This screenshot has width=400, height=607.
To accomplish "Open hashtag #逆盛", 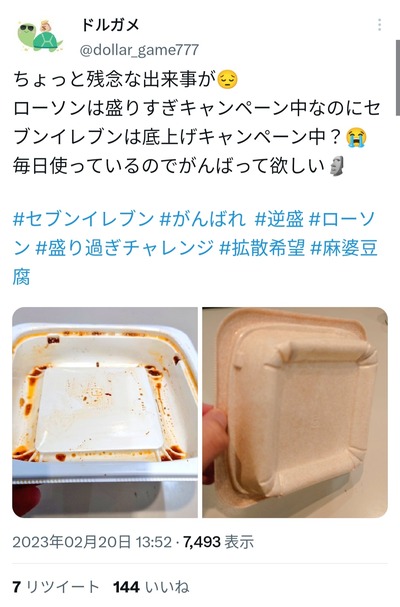I will (x=279, y=219).
